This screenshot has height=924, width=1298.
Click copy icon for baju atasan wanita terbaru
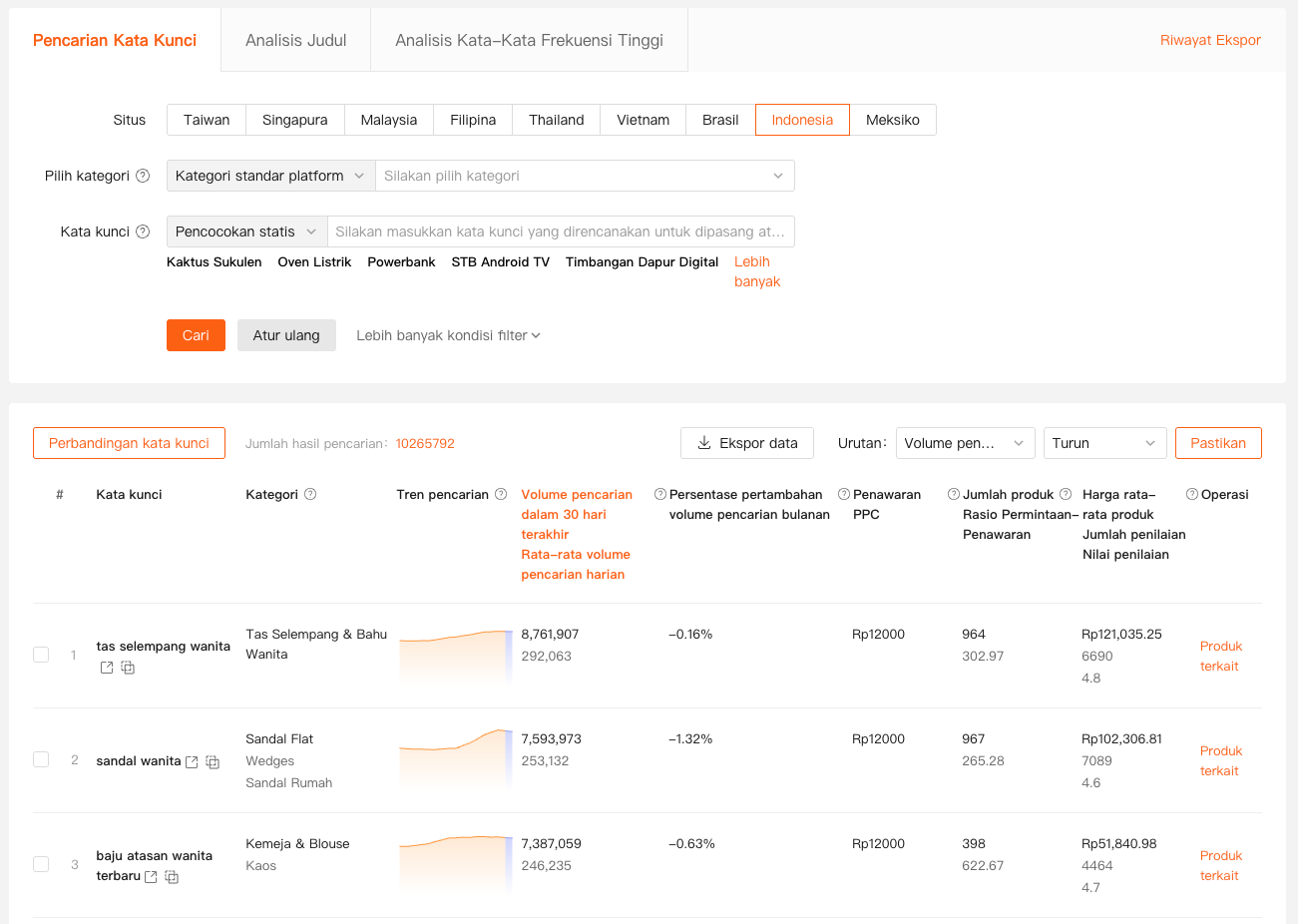point(172,877)
